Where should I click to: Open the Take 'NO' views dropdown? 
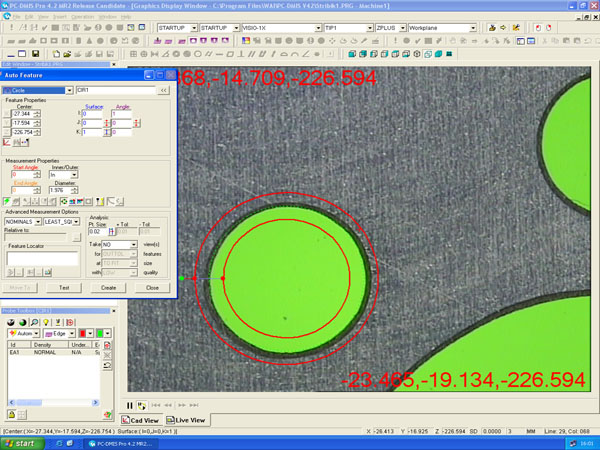[134, 244]
